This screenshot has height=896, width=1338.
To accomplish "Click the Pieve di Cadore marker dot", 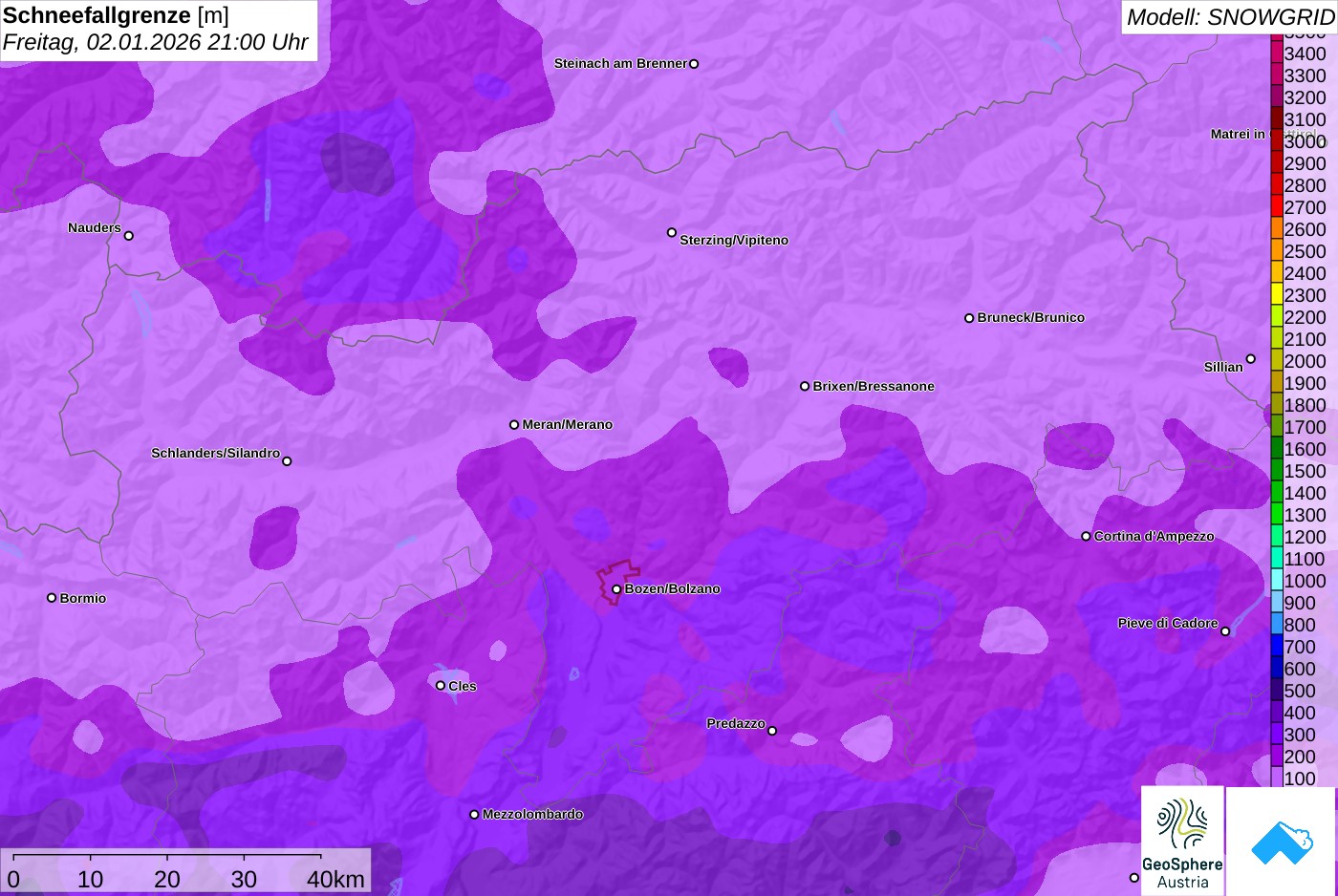I will click(1225, 631).
